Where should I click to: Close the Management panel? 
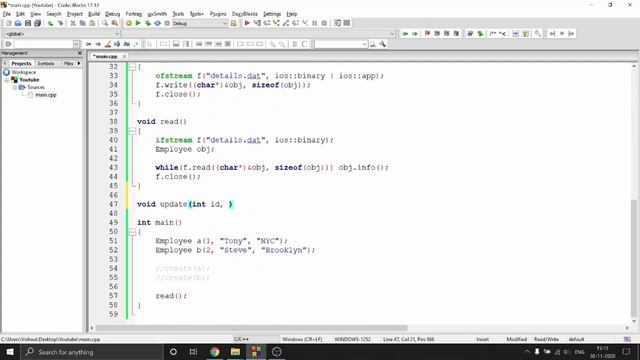80,53
